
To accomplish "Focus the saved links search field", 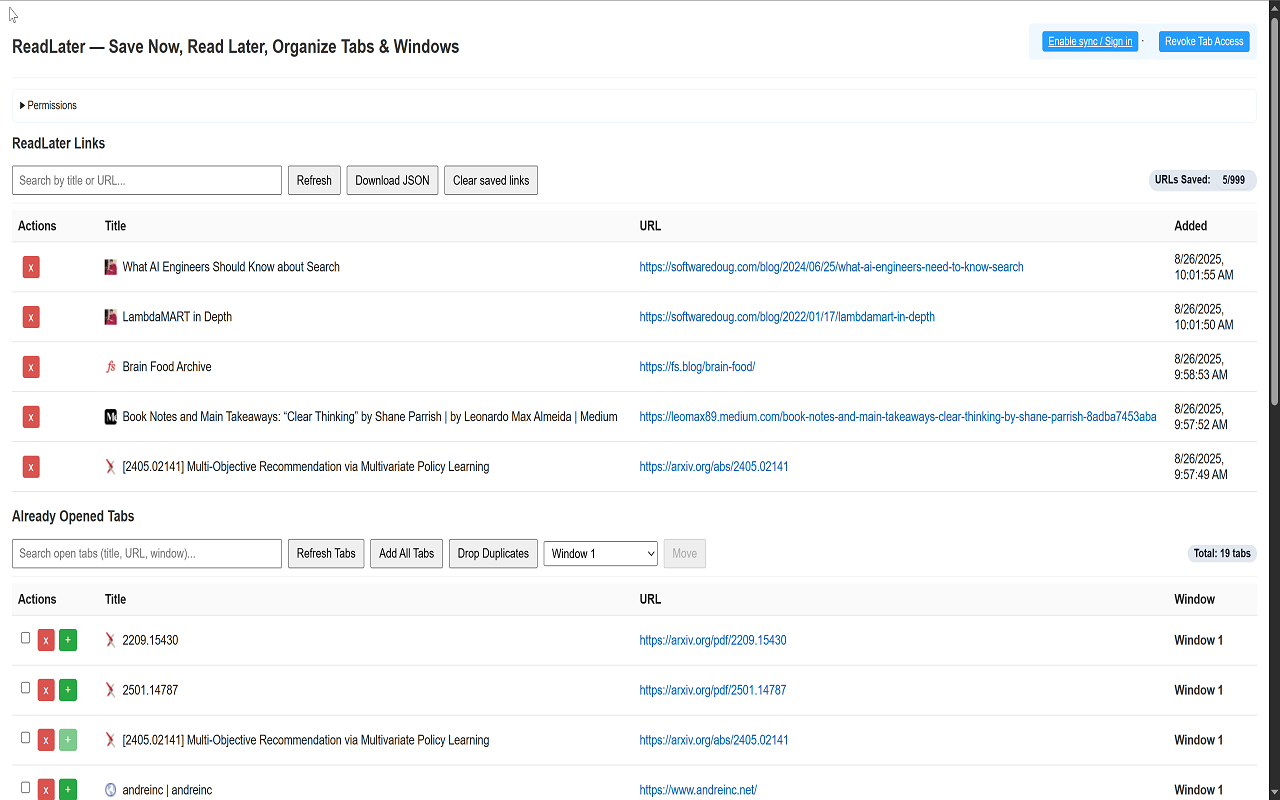I will tap(147, 180).
